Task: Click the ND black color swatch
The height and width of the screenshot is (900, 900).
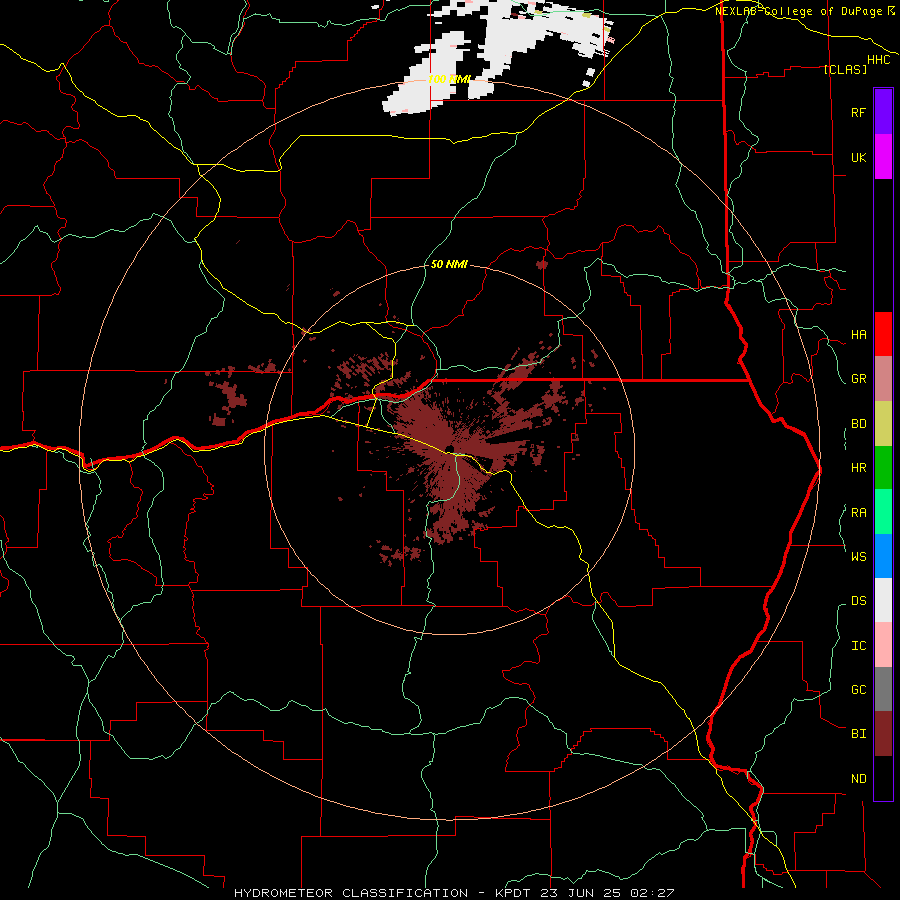Action: 883,778
